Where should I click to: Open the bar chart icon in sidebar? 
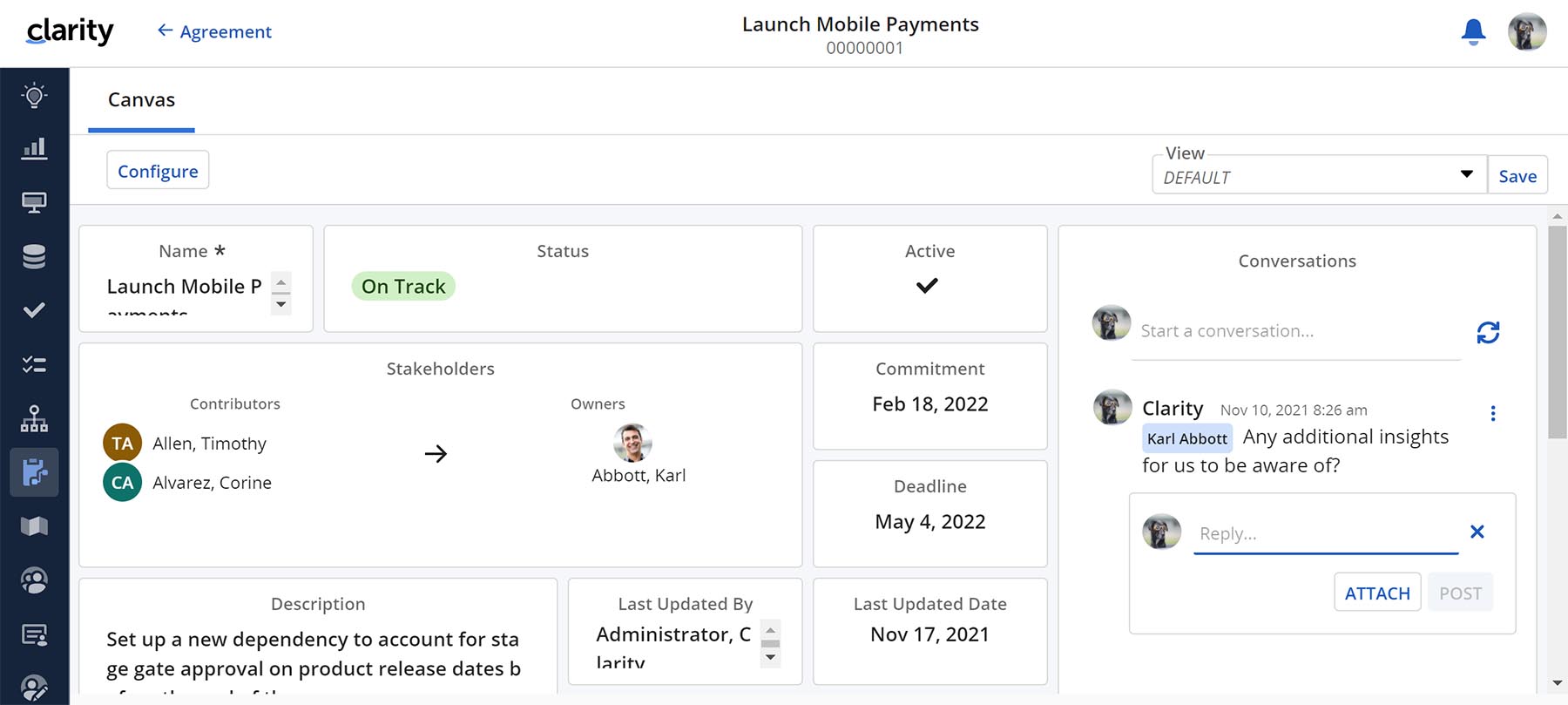click(x=34, y=148)
